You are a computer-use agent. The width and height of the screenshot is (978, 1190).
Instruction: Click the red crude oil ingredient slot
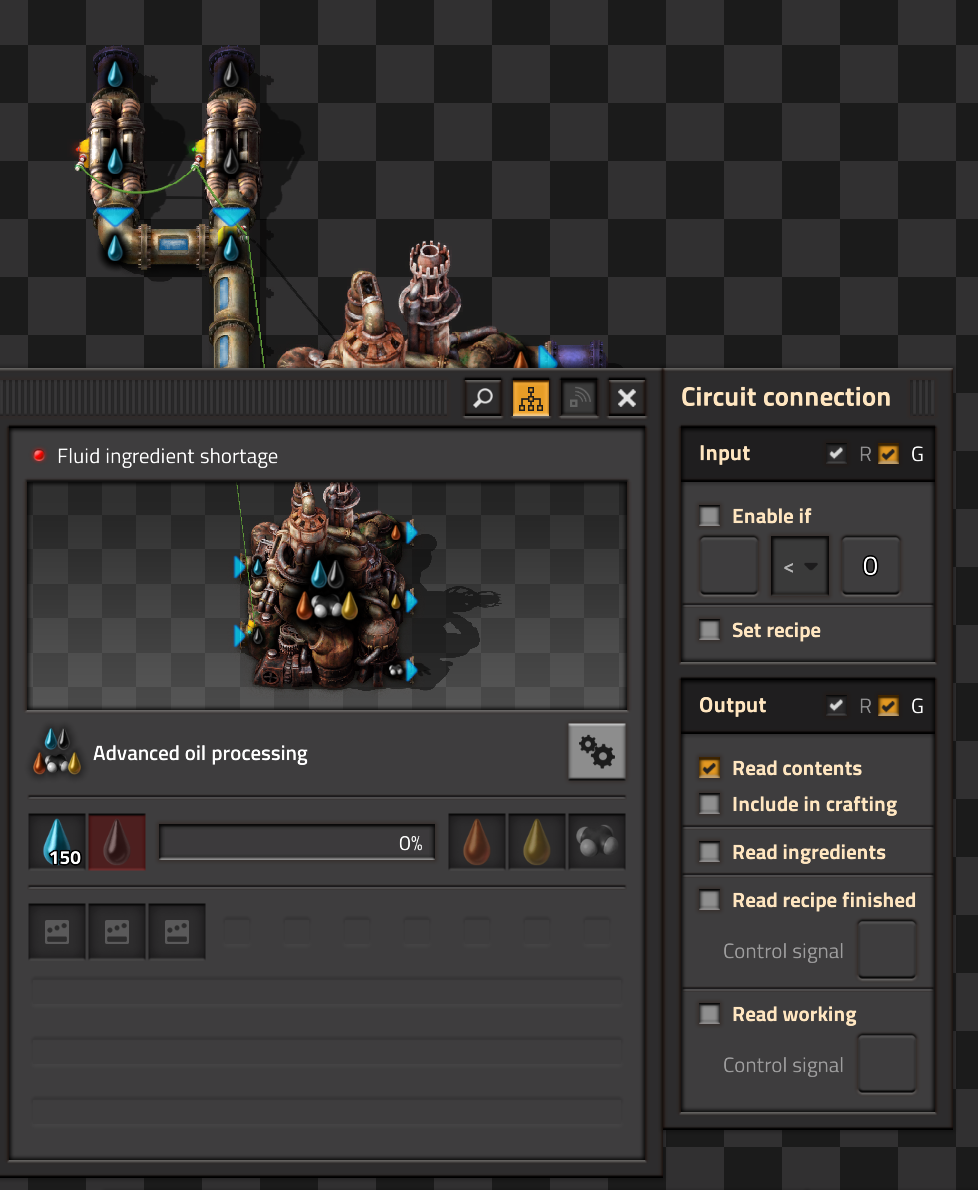tap(117, 842)
